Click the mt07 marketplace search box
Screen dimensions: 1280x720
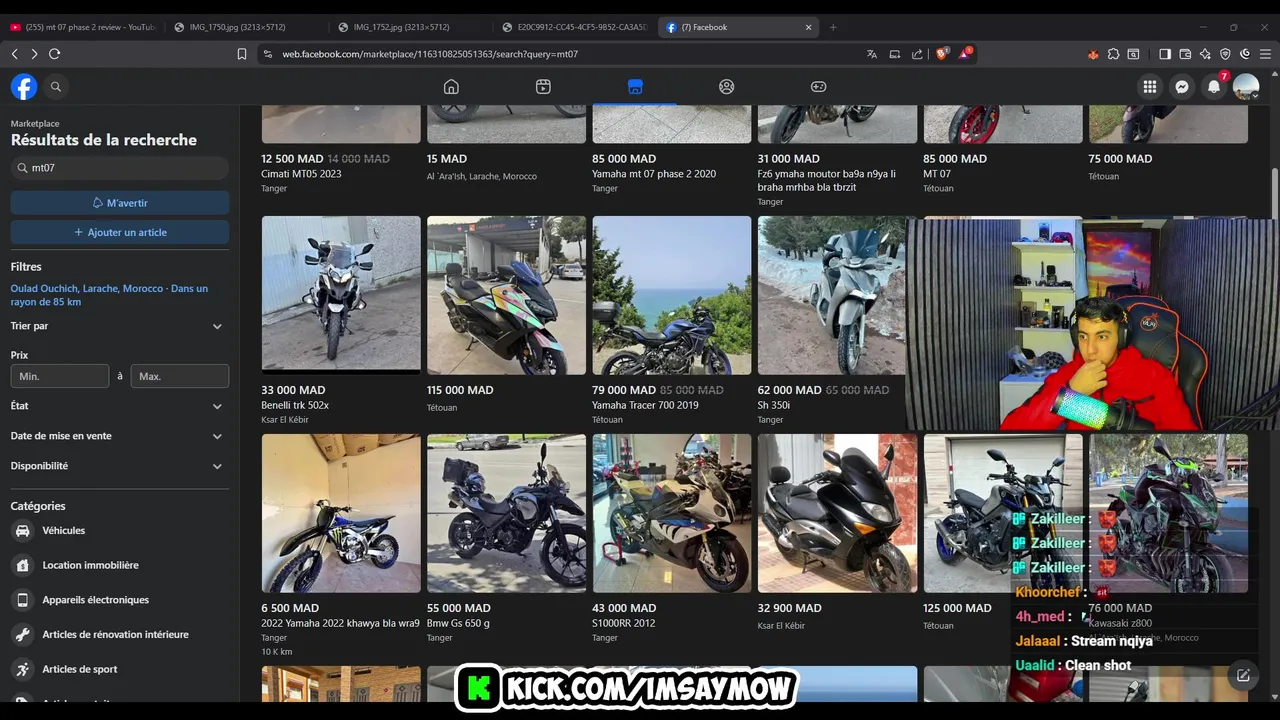(x=120, y=168)
